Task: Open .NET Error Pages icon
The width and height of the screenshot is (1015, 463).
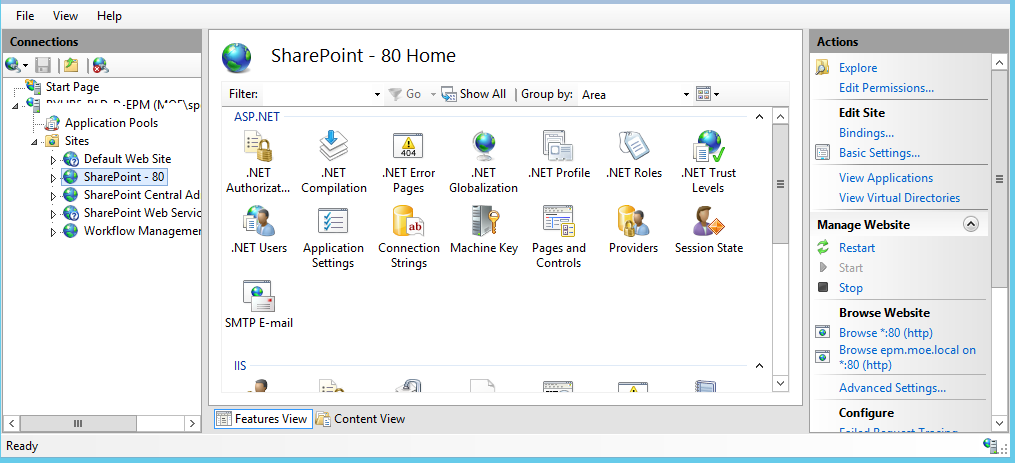Action: [408, 146]
